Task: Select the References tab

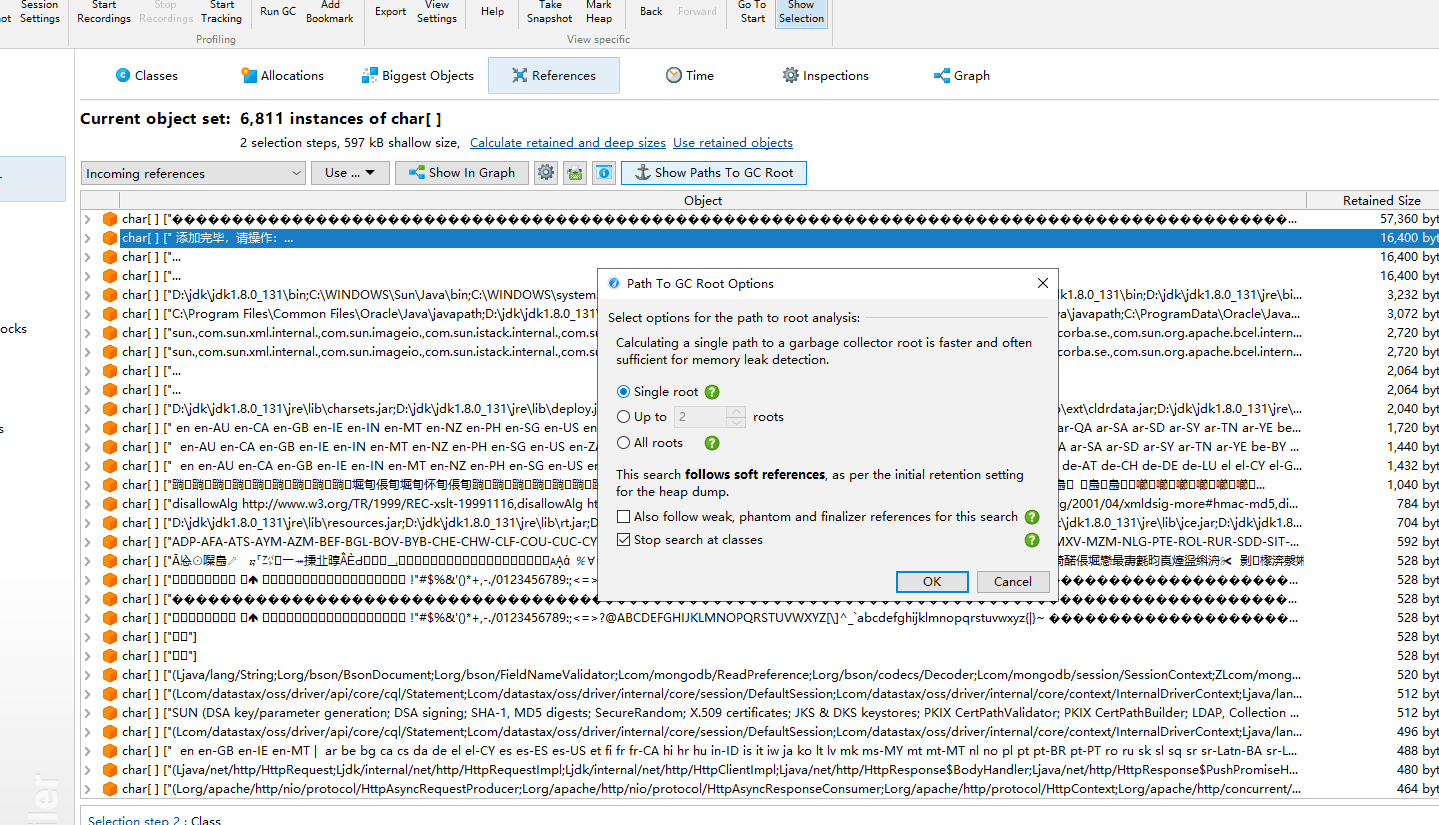Action: [x=554, y=75]
